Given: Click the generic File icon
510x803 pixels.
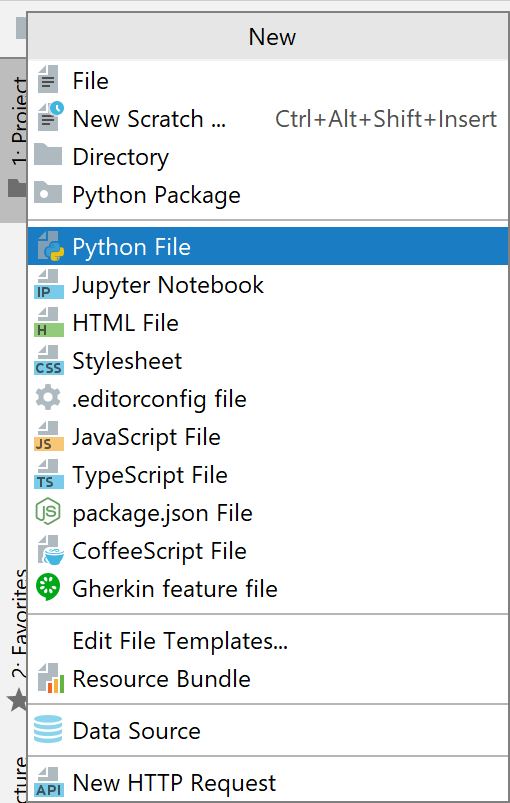Looking at the screenshot, I should point(48,80).
